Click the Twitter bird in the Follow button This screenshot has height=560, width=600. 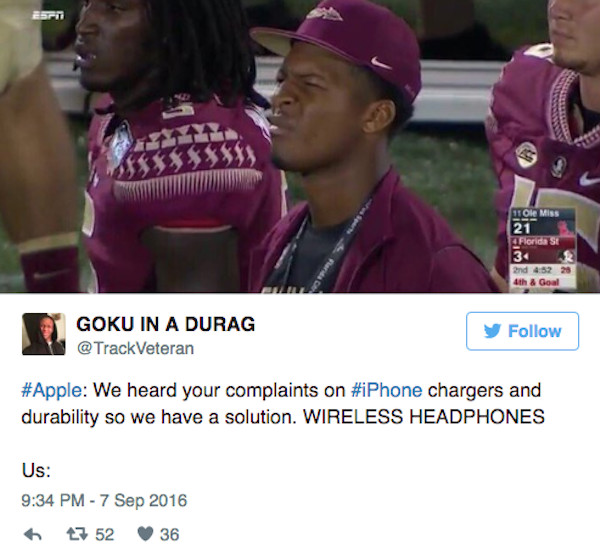[x=492, y=331]
